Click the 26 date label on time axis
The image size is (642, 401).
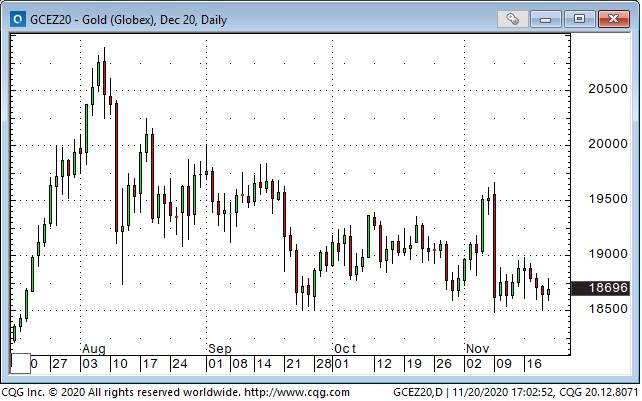click(444, 364)
